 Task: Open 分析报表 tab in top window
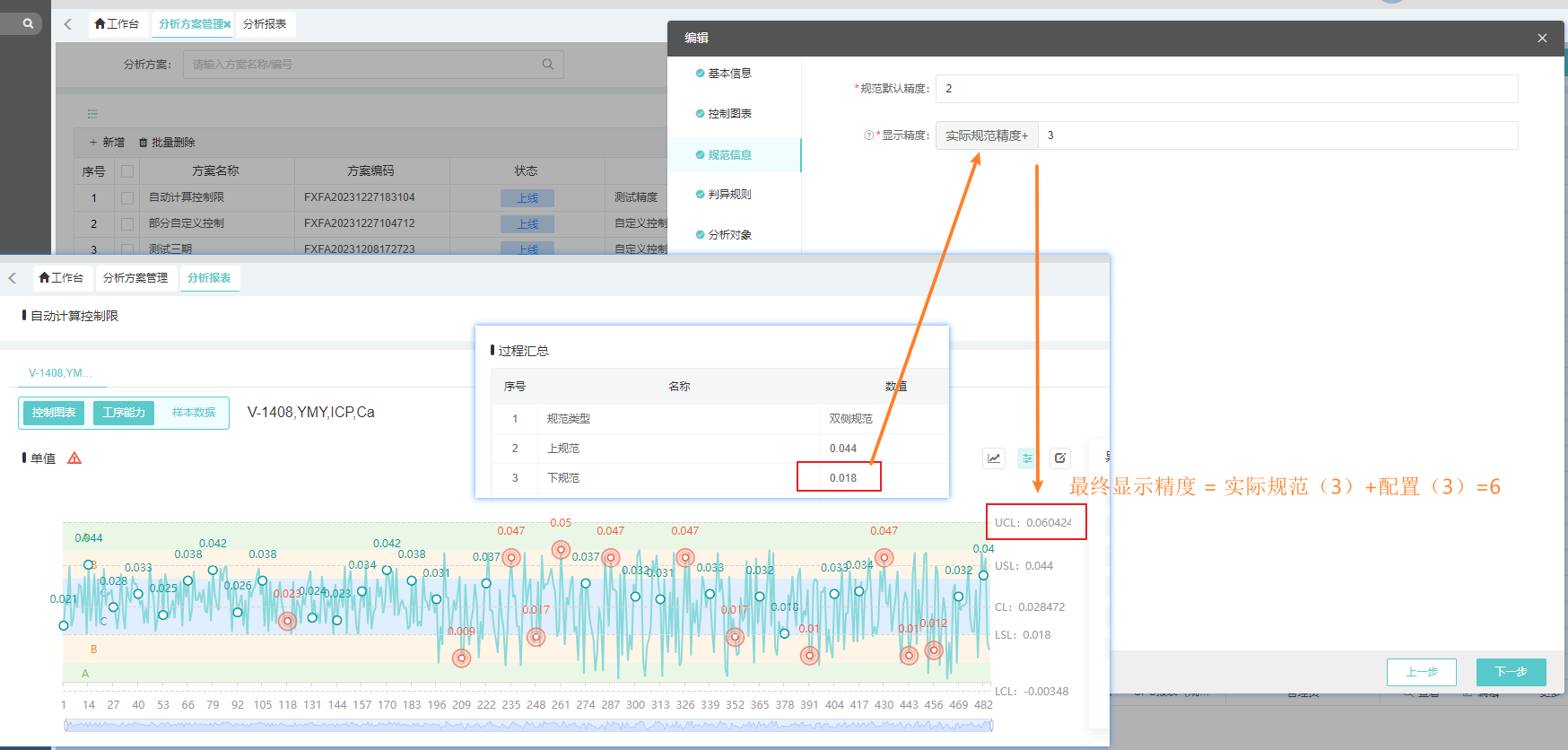265,24
